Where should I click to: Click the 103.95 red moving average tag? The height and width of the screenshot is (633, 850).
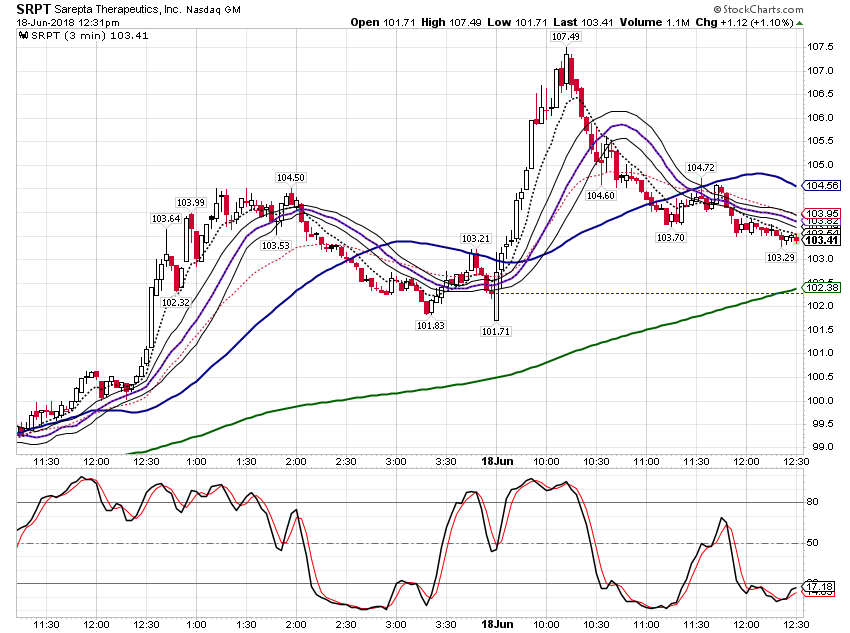(x=821, y=214)
